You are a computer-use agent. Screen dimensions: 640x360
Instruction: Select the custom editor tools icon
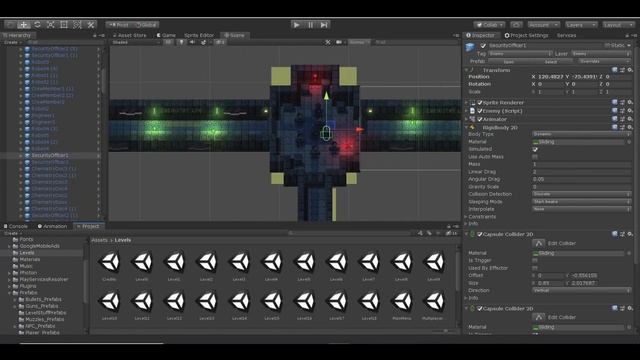(x=91, y=25)
